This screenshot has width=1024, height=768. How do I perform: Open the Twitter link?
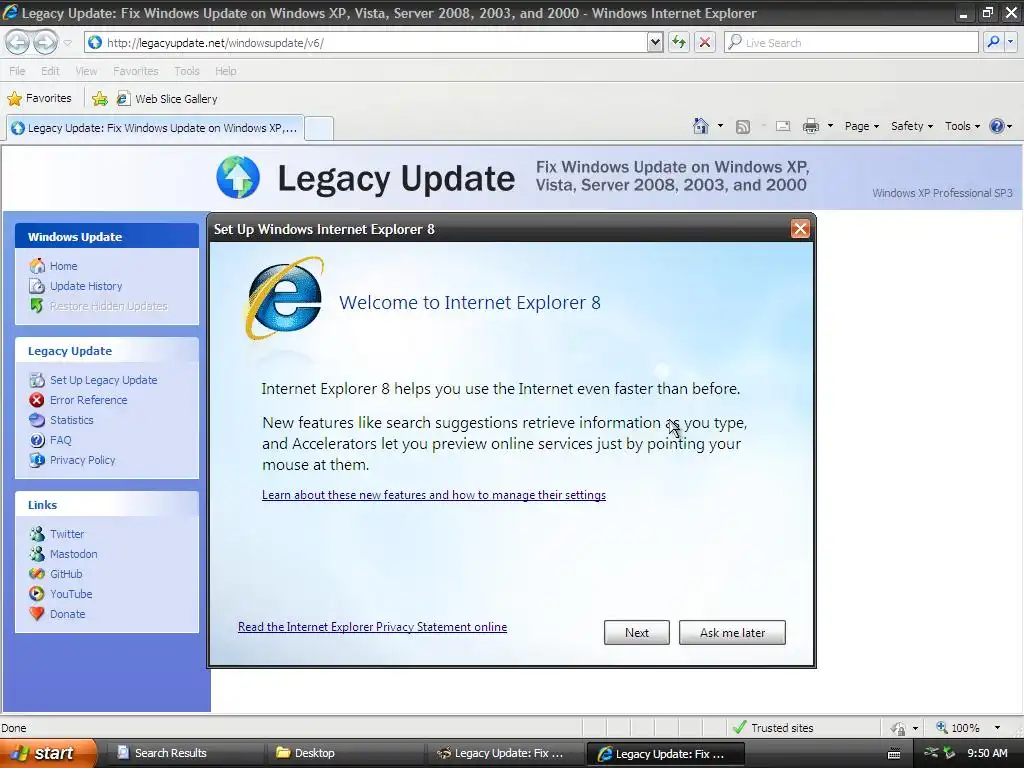[x=67, y=534]
